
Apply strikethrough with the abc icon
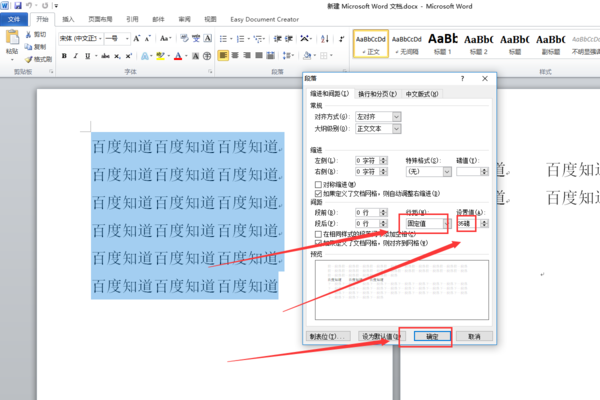tap(105, 56)
